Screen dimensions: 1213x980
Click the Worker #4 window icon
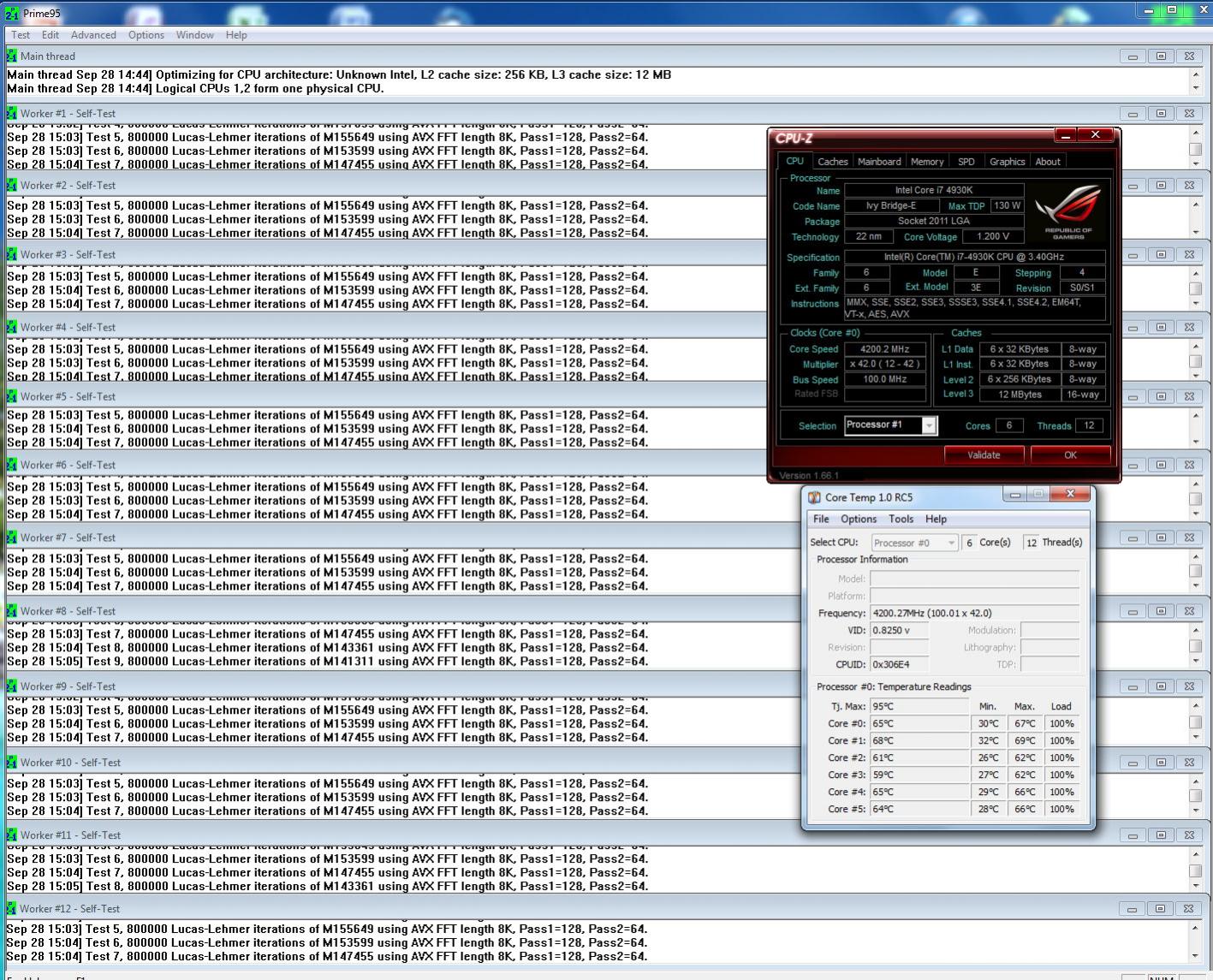coord(12,327)
